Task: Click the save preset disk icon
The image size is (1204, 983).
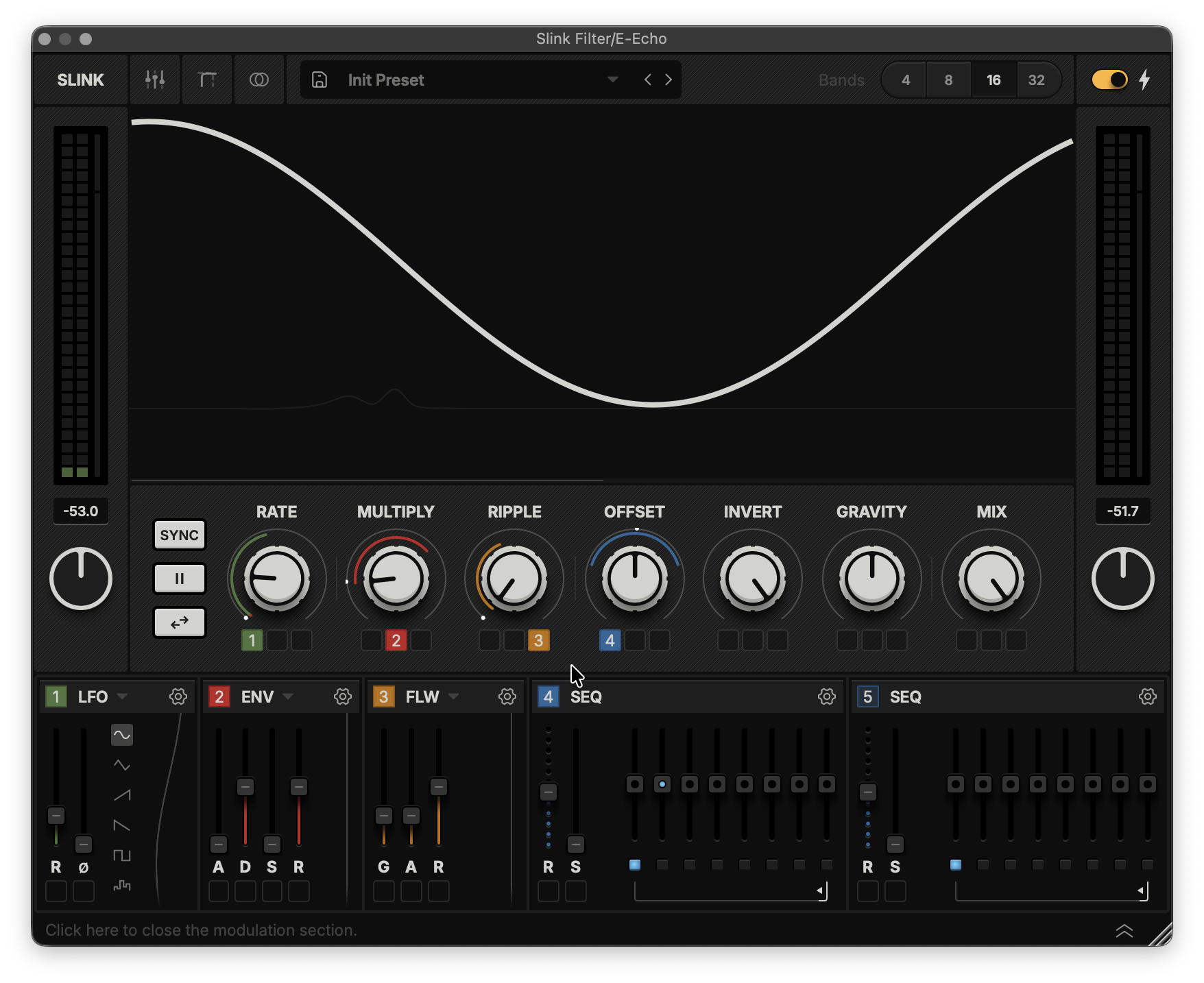Action: [320, 80]
